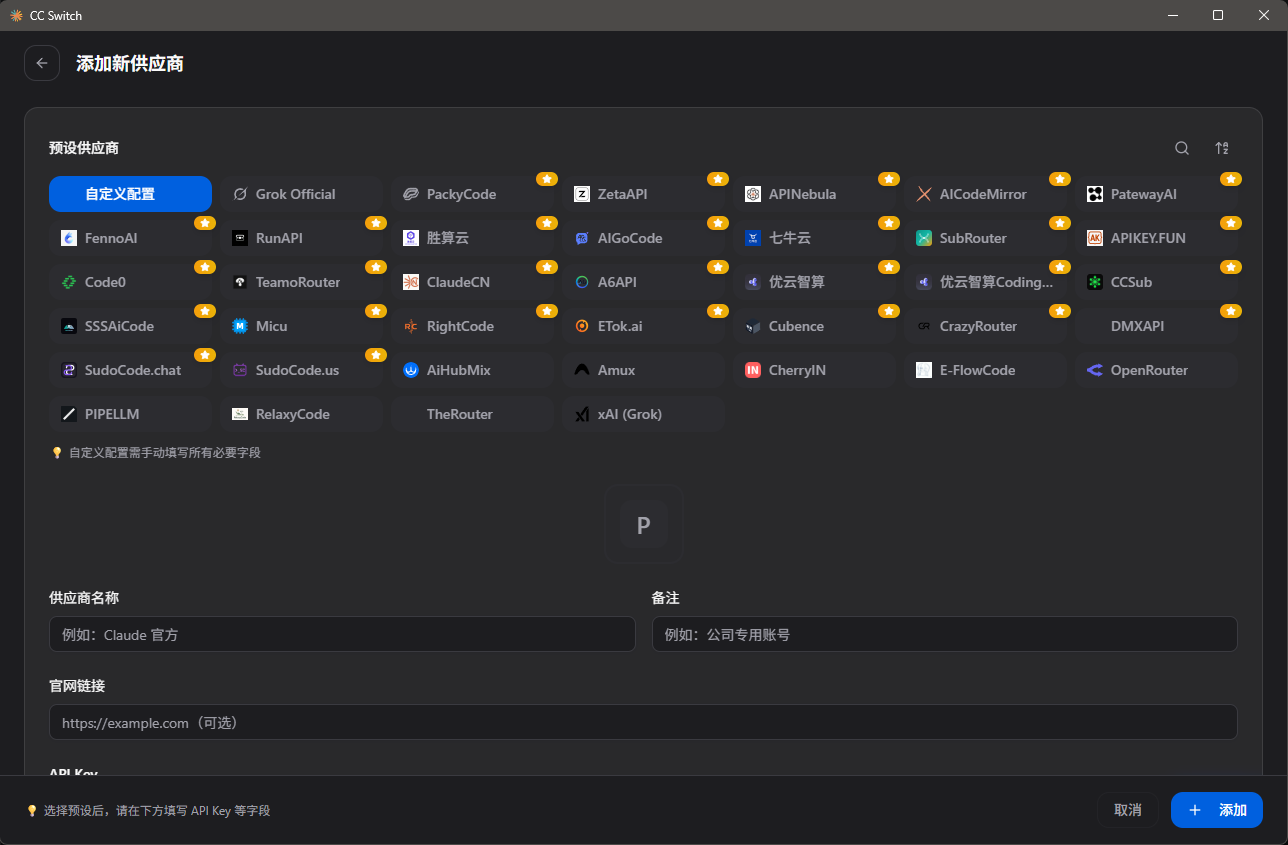Click the RunAPI logo icon
This screenshot has width=1288, height=845.
pyautogui.click(x=240, y=238)
